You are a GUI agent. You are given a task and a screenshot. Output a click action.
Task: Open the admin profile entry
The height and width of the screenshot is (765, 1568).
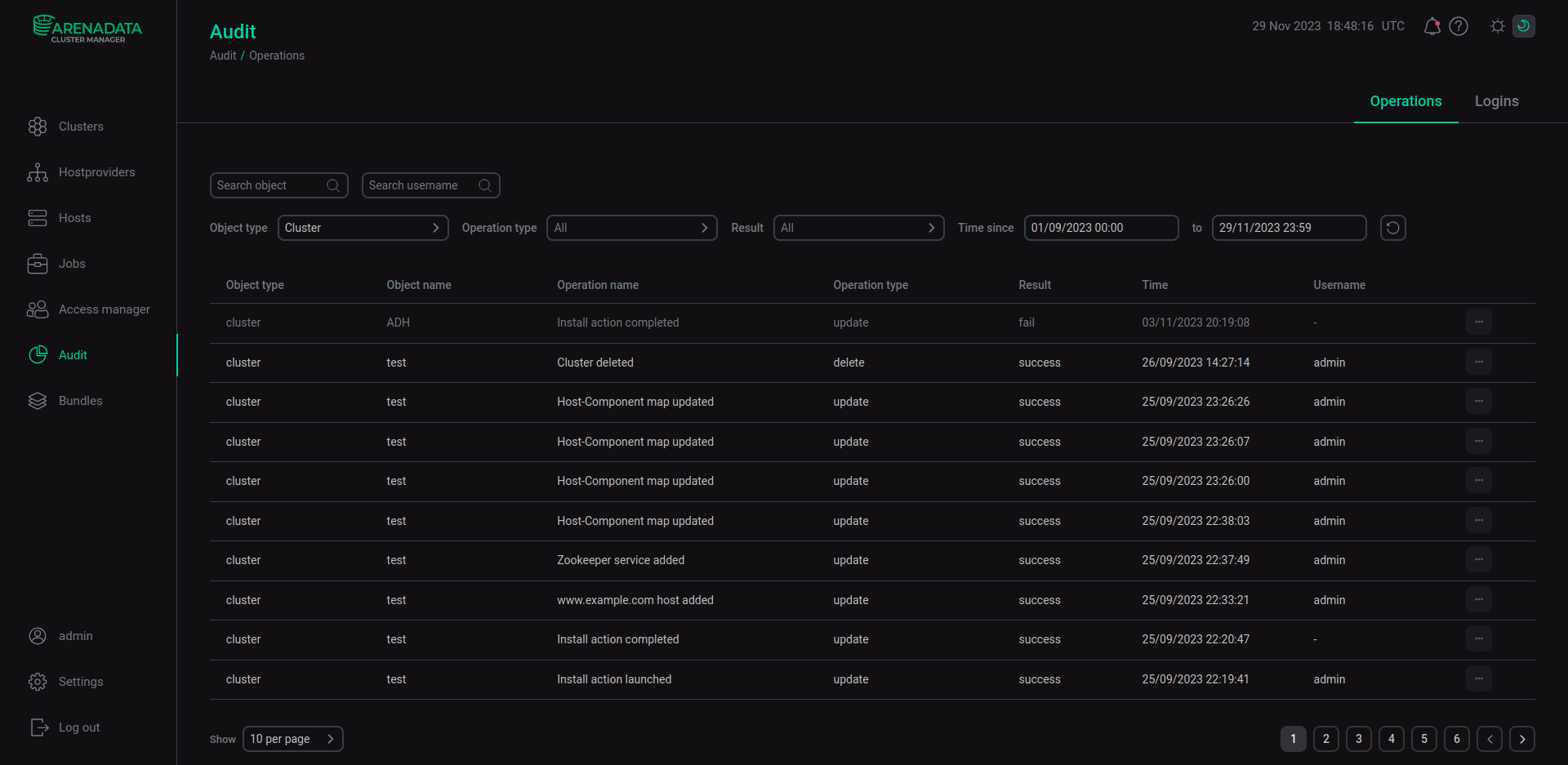(x=61, y=636)
